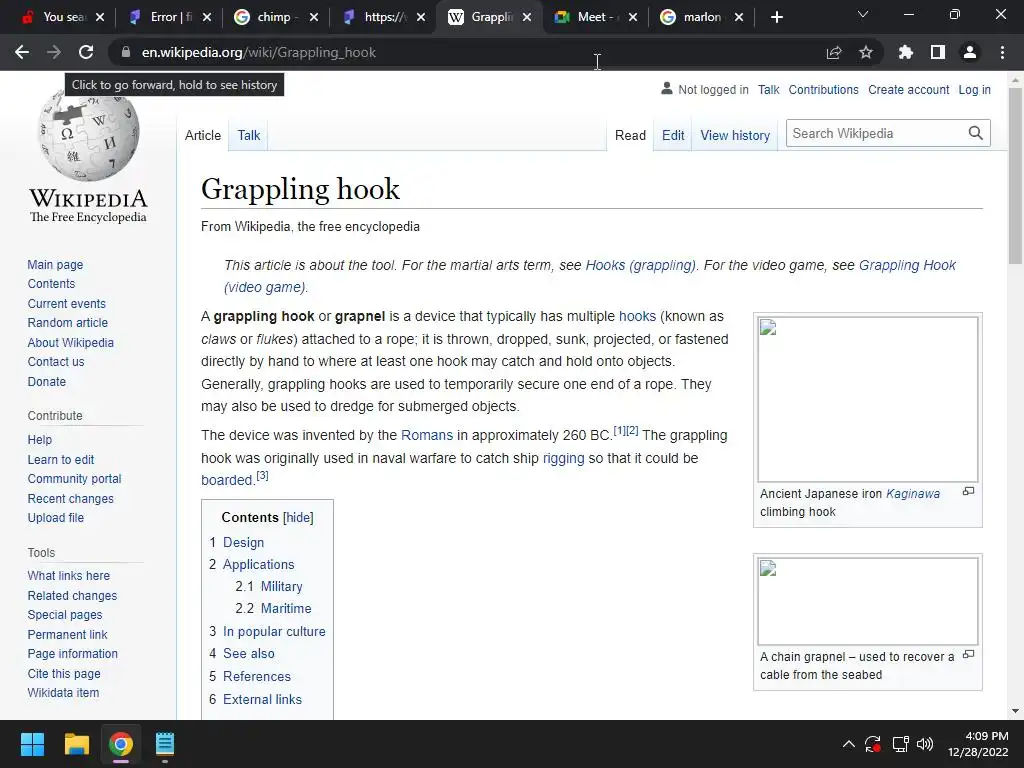The height and width of the screenshot is (768, 1024).
Task: Click the Chrome taskbar icon
Action: 121,744
